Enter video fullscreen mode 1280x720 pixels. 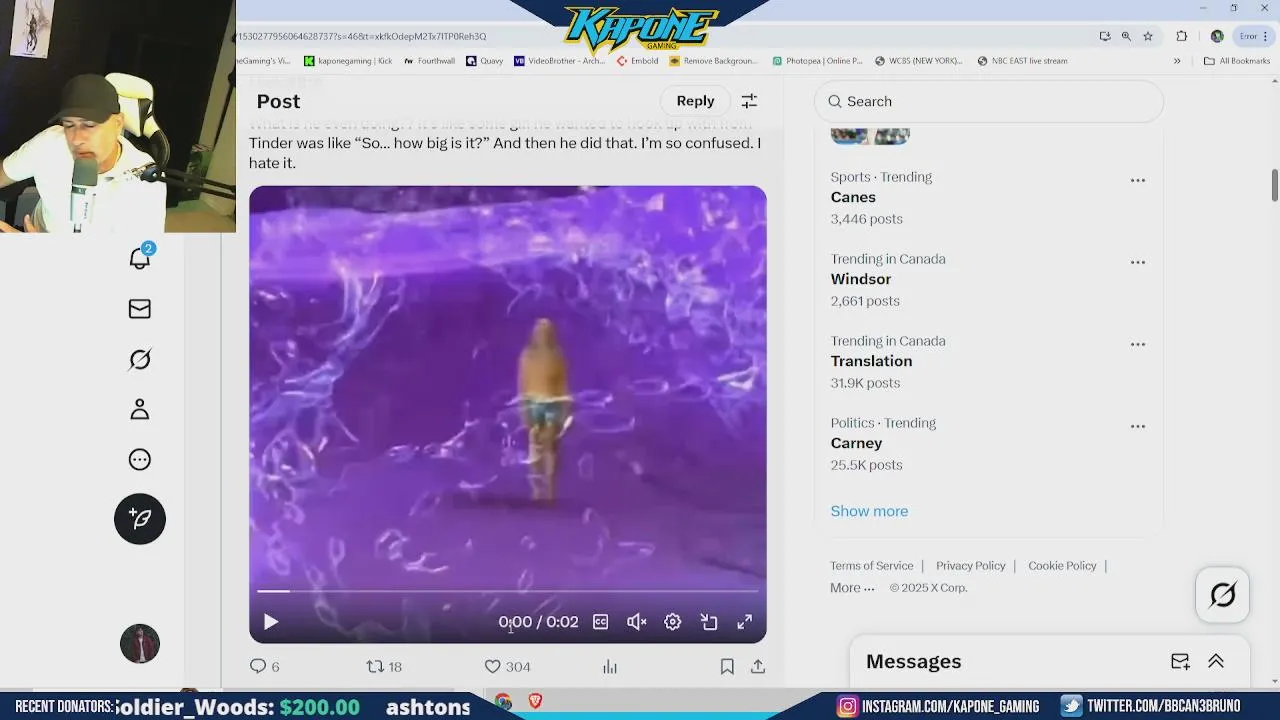tap(745, 622)
